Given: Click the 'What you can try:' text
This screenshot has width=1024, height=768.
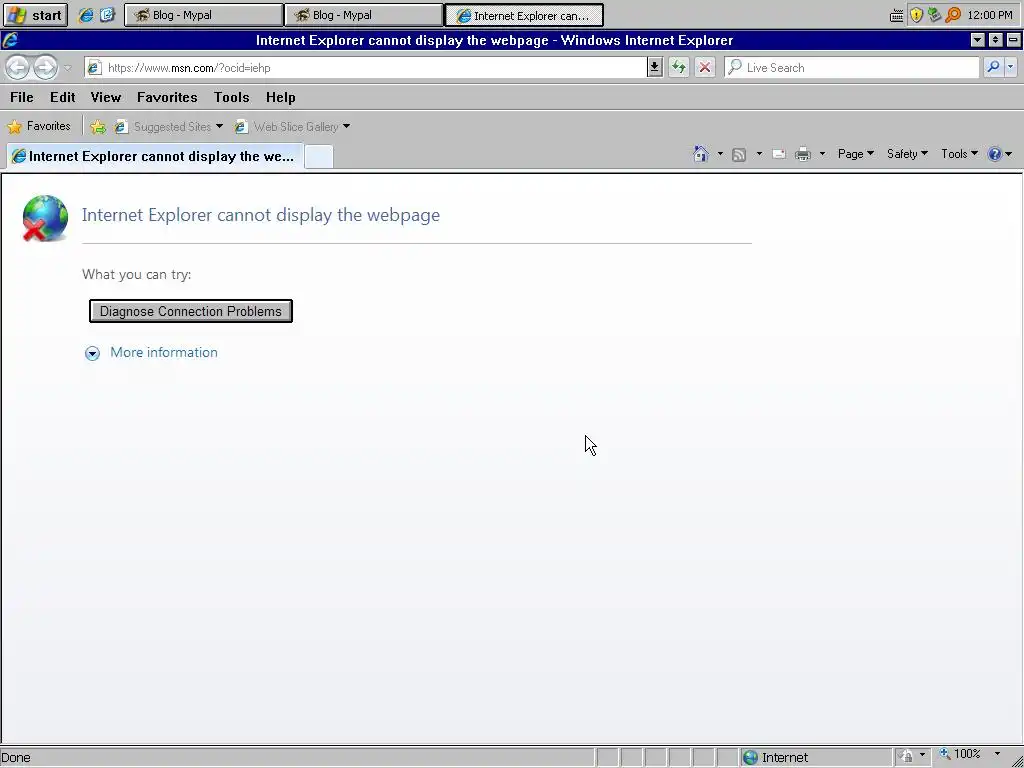Looking at the screenshot, I should [136, 274].
